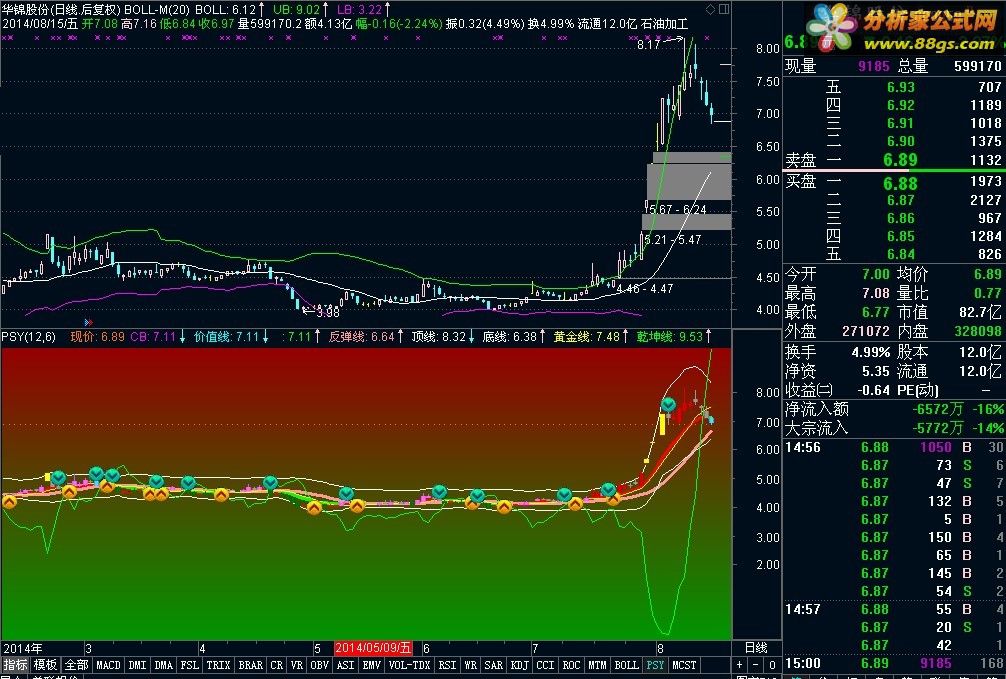Click the highlighted PSY indicator tab
Viewport: 1006px width, 679px height.
pyautogui.click(x=655, y=665)
